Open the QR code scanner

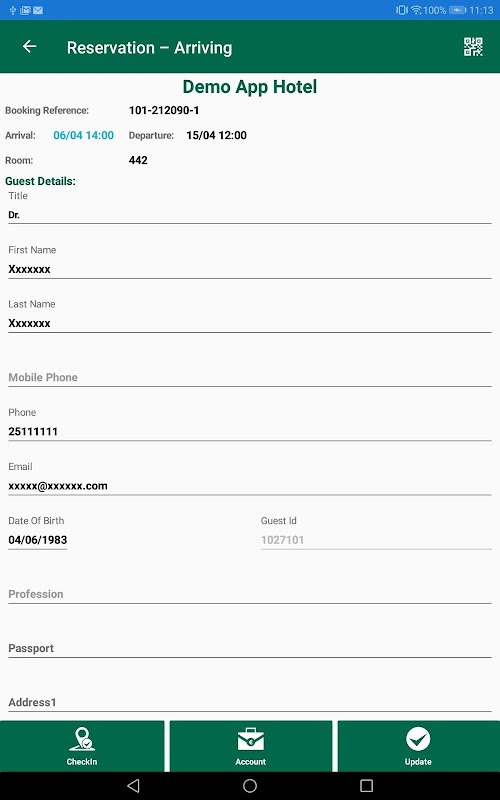(473, 47)
